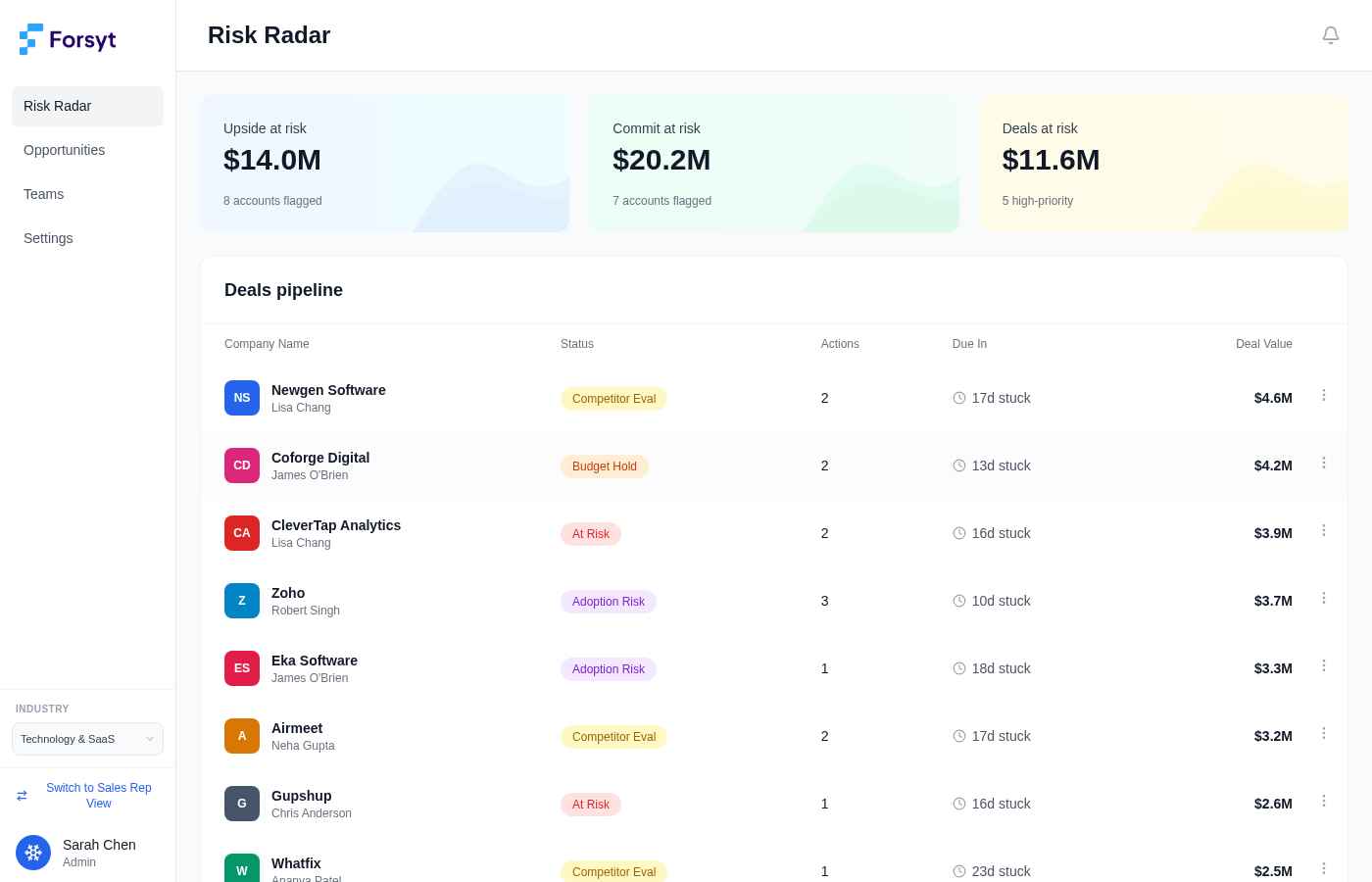The image size is (1372, 882).
Task: Click Sarah Chen's avatar icon
Action: coord(33,853)
